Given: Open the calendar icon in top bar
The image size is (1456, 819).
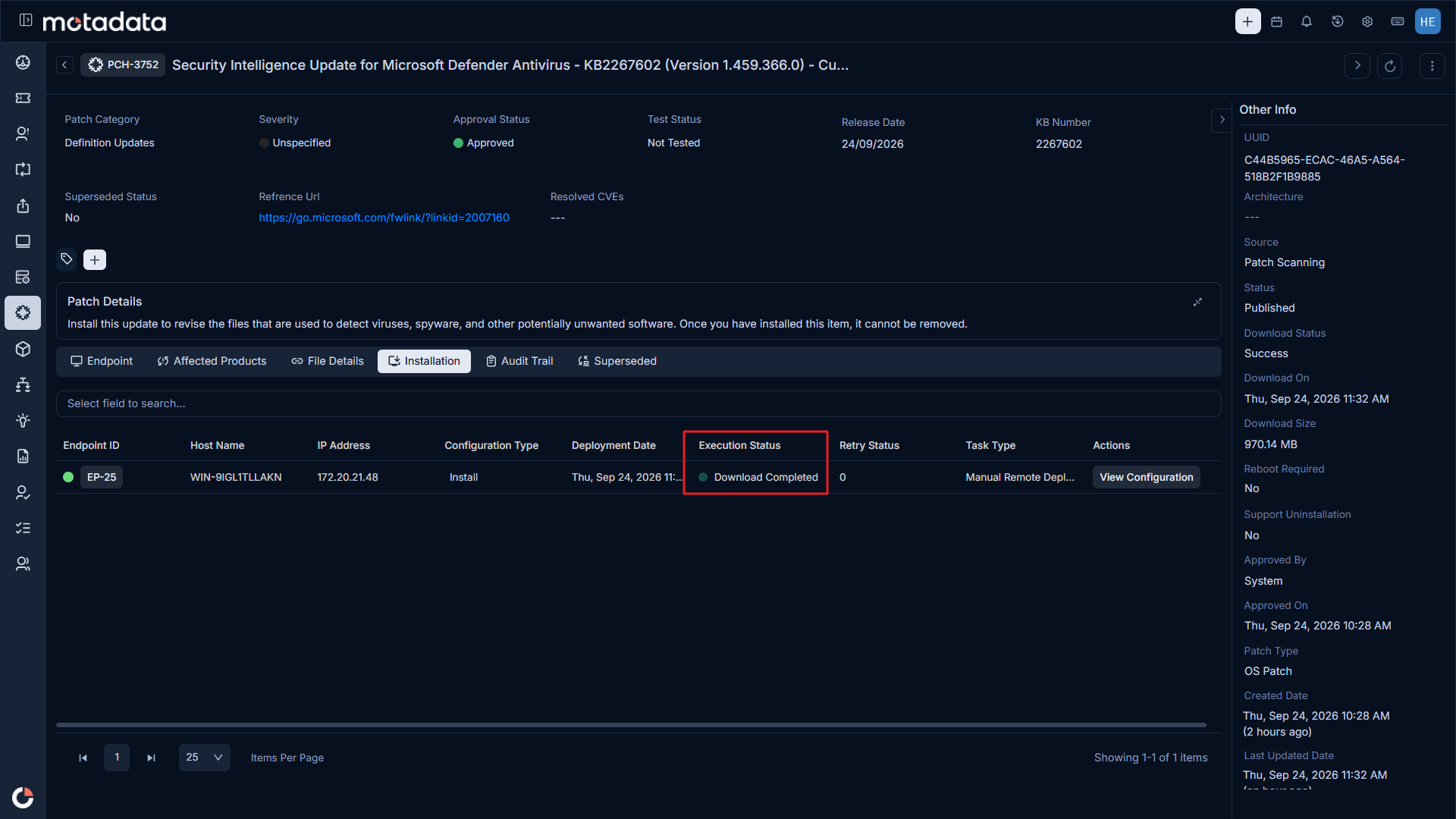Looking at the screenshot, I should coord(1277,21).
